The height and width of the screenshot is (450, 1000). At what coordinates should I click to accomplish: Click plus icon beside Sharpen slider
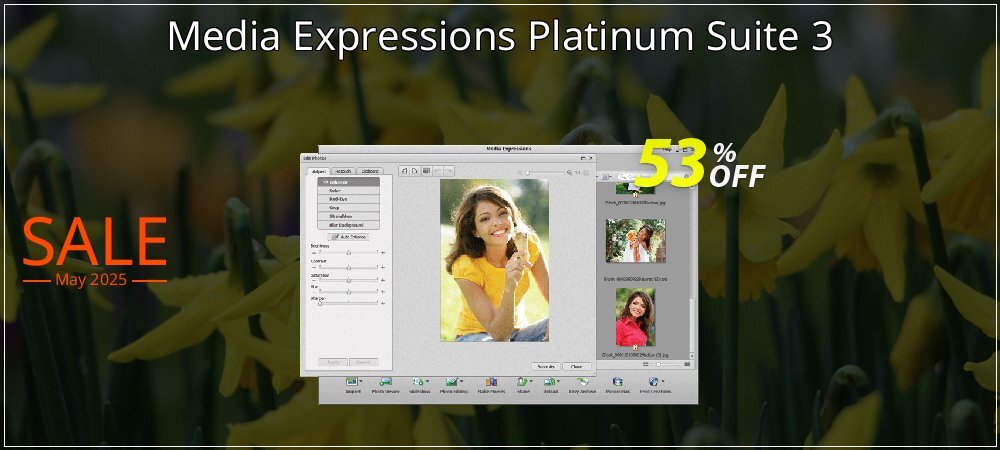tap(383, 303)
